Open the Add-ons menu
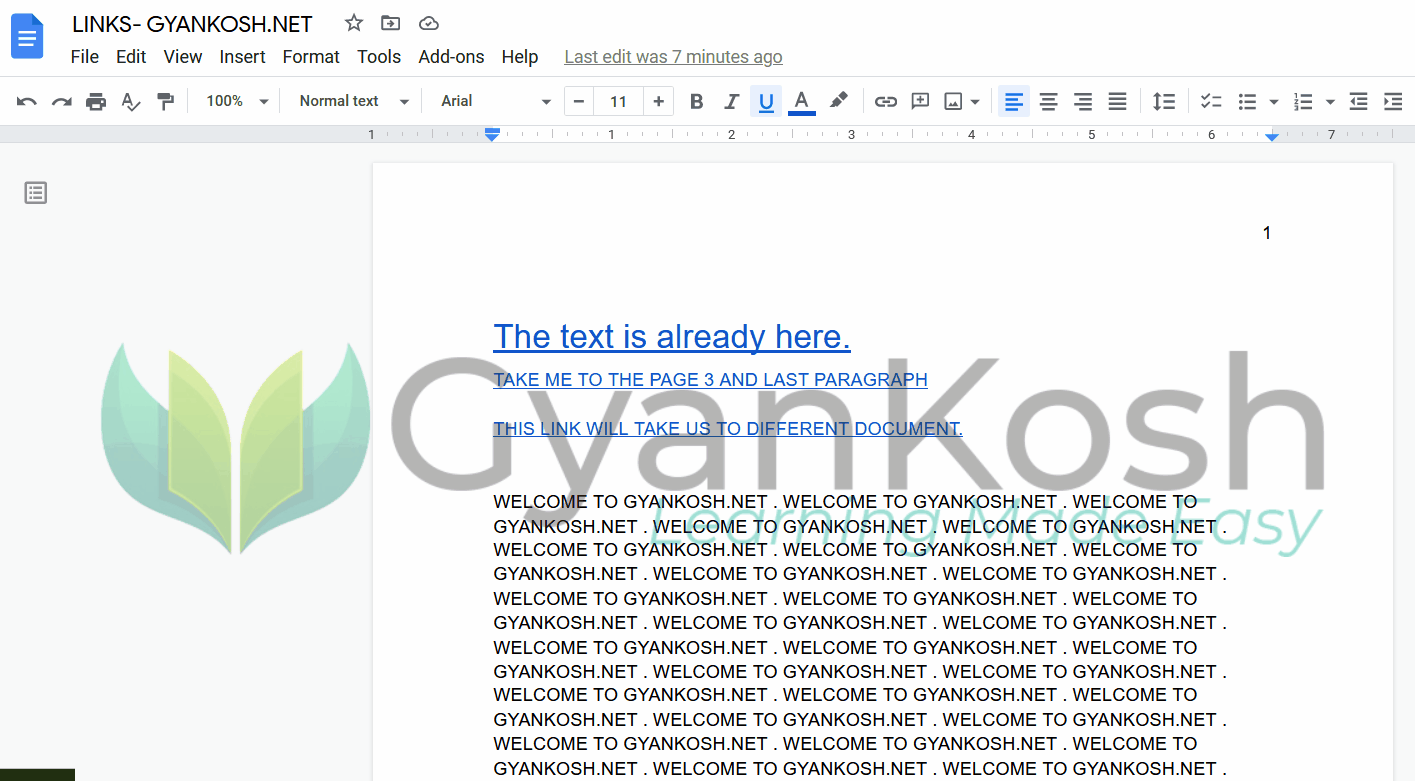This screenshot has height=781, width=1415. [x=451, y=57]
